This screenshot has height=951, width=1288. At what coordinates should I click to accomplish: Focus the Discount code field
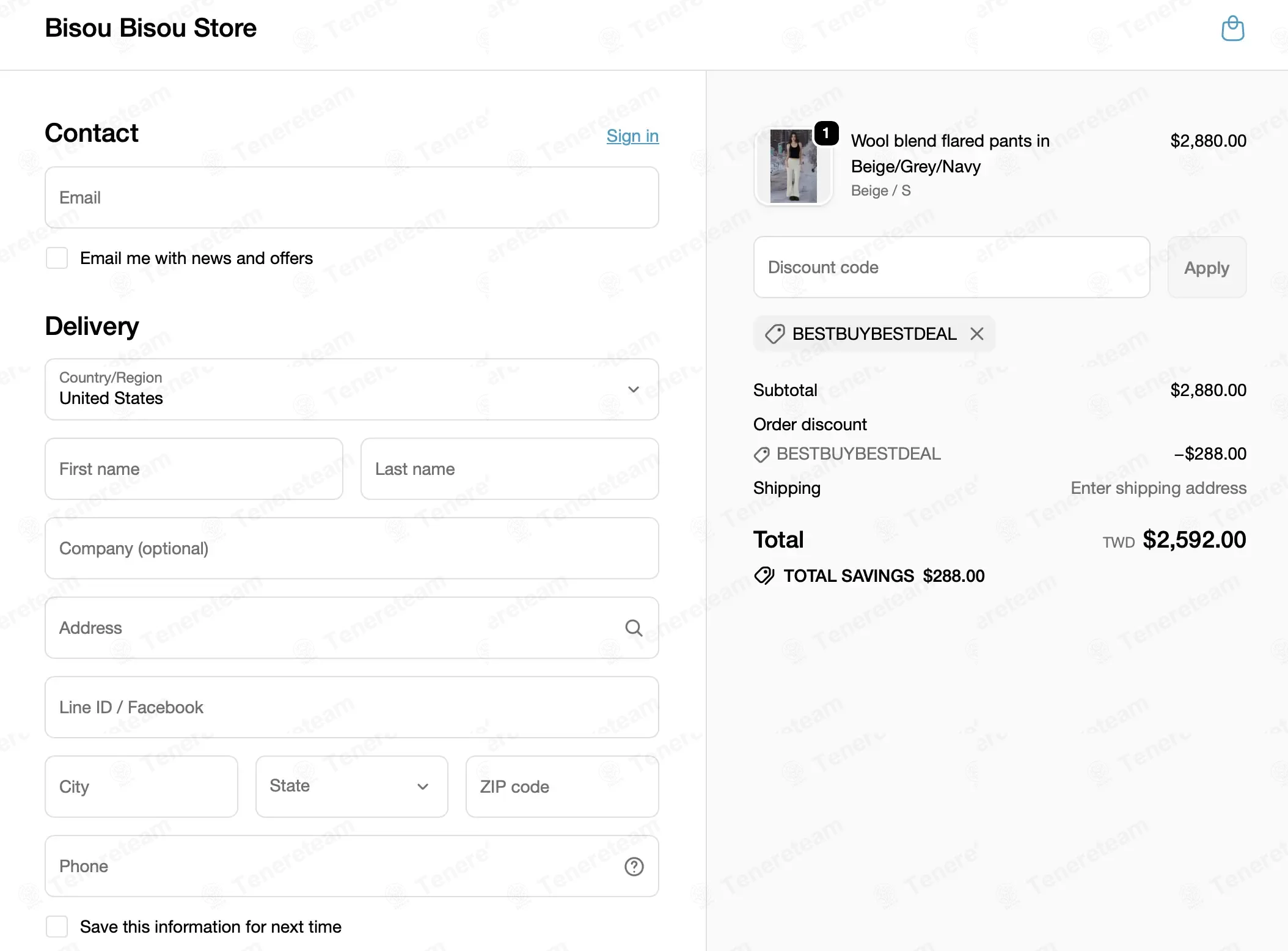[951, 267]
